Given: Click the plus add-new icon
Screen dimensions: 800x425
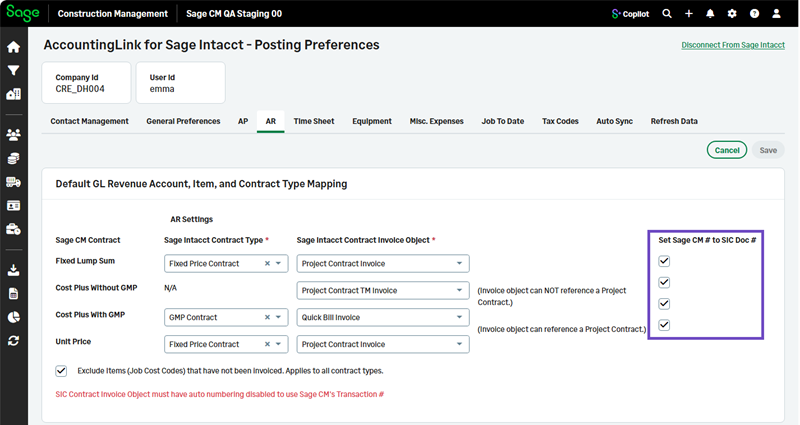Looking at the screenshot, I should 689,14.
